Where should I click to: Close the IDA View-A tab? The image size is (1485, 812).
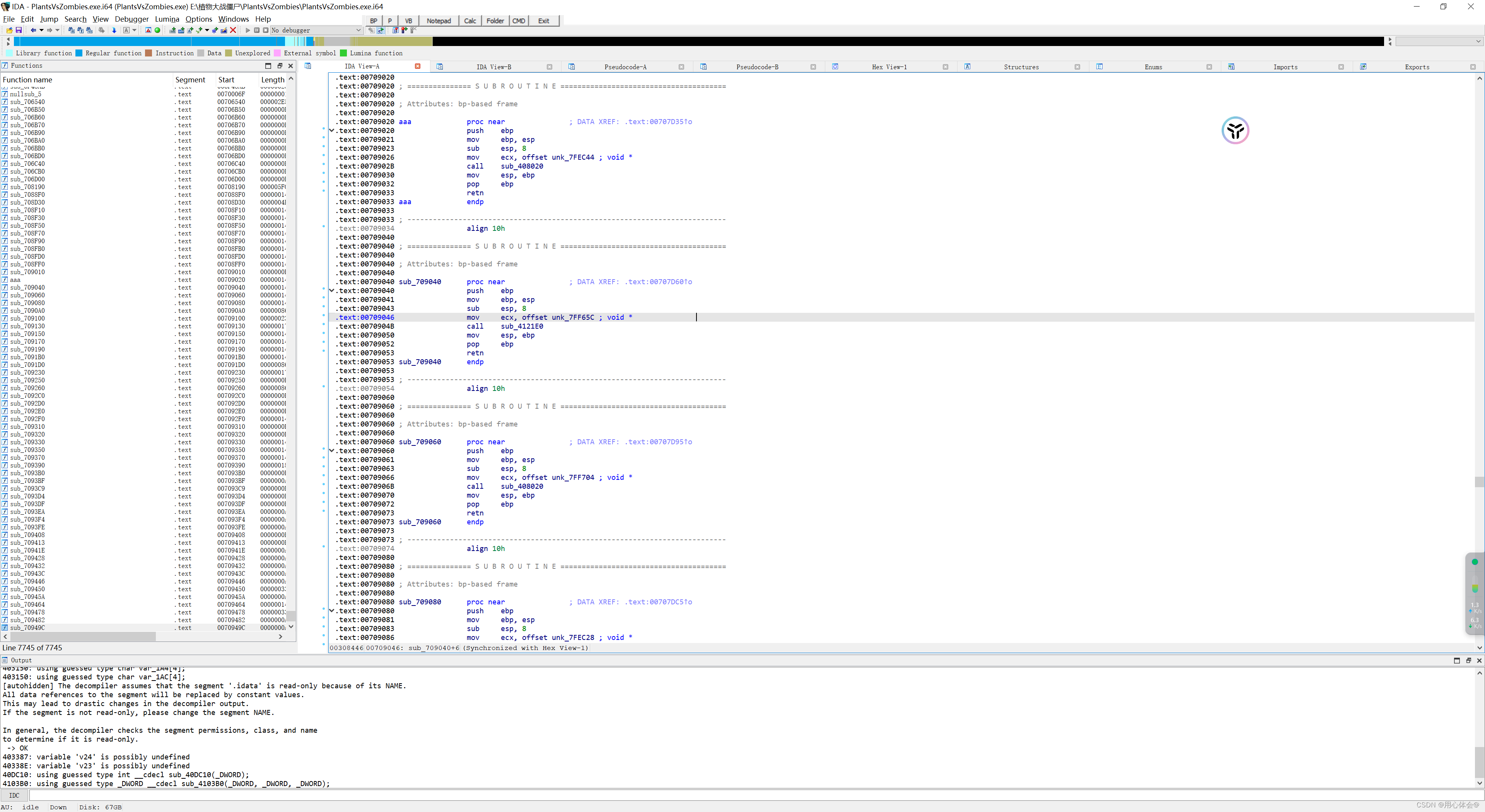coord(418,66)
